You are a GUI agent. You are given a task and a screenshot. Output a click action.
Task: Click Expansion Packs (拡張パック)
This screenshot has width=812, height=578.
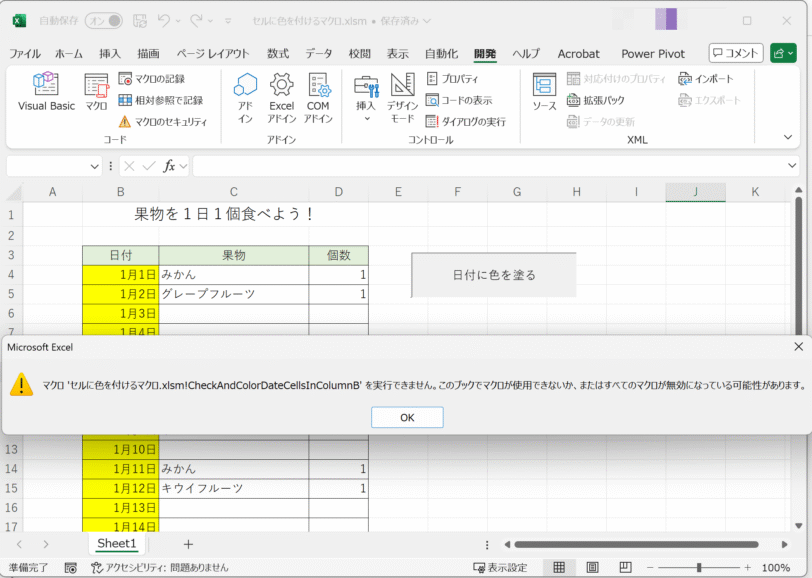click(x=596, y=100)
